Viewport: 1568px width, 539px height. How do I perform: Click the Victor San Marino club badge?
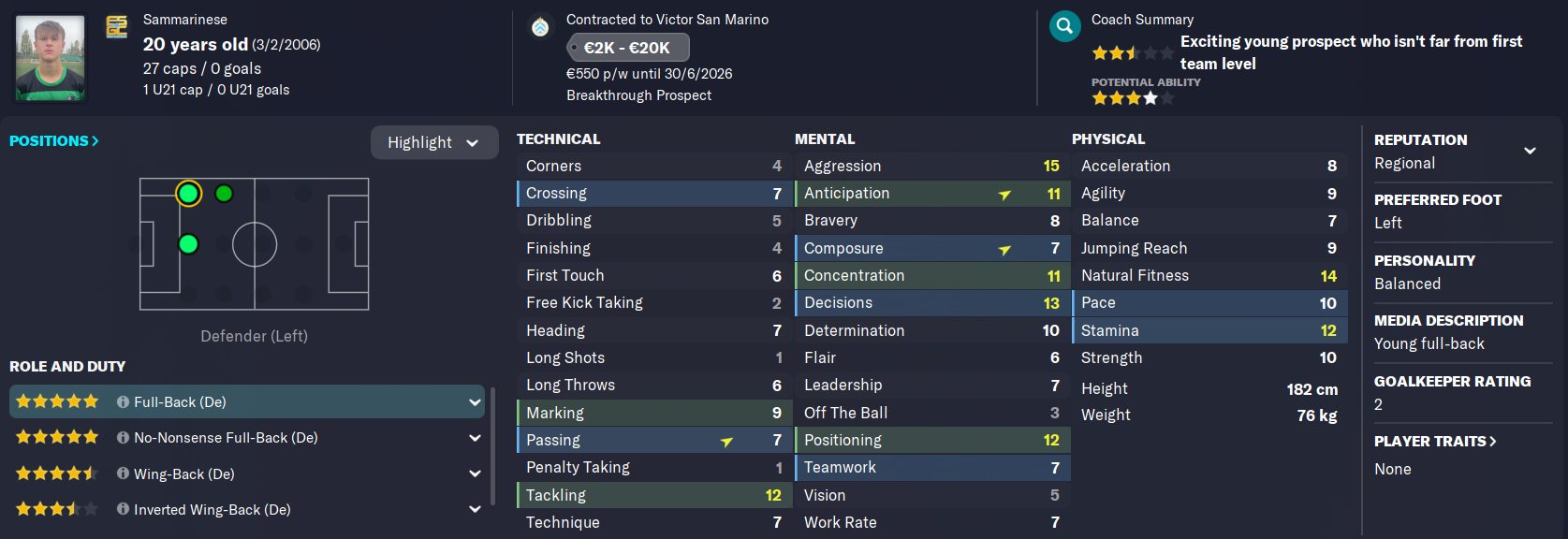[x=540, y=26]
